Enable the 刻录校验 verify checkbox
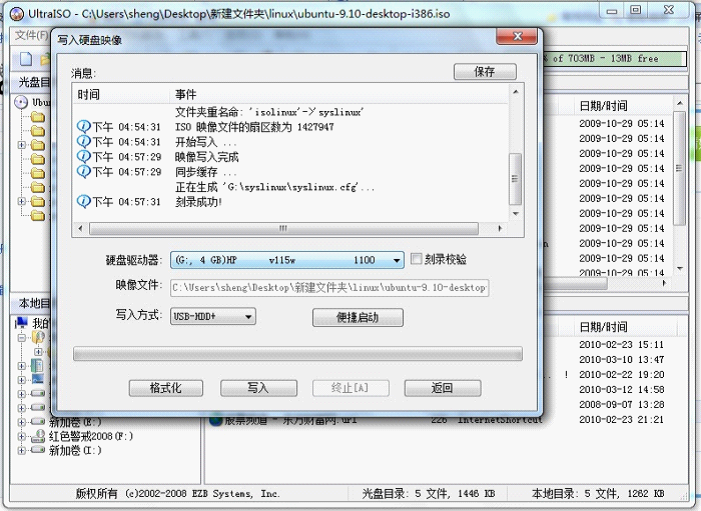 point(416,259)
